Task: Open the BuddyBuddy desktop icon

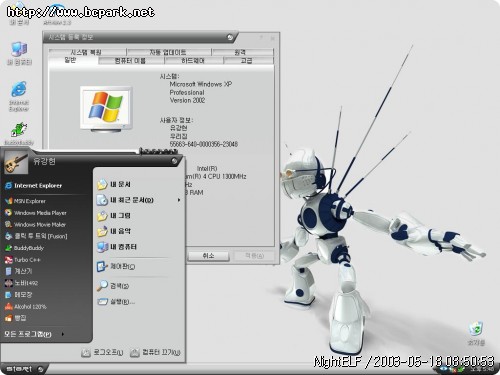Action: click(19, 133)
